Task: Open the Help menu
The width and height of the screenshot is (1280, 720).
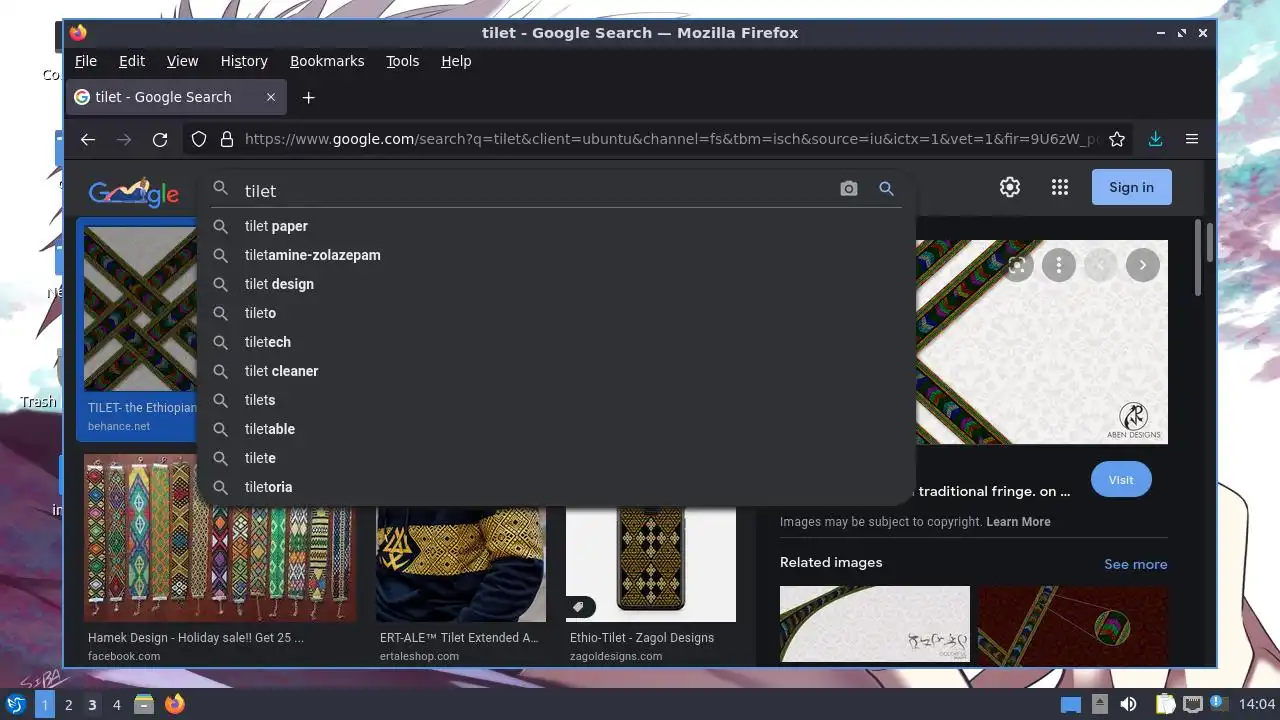Action: (x=456, y=61)
